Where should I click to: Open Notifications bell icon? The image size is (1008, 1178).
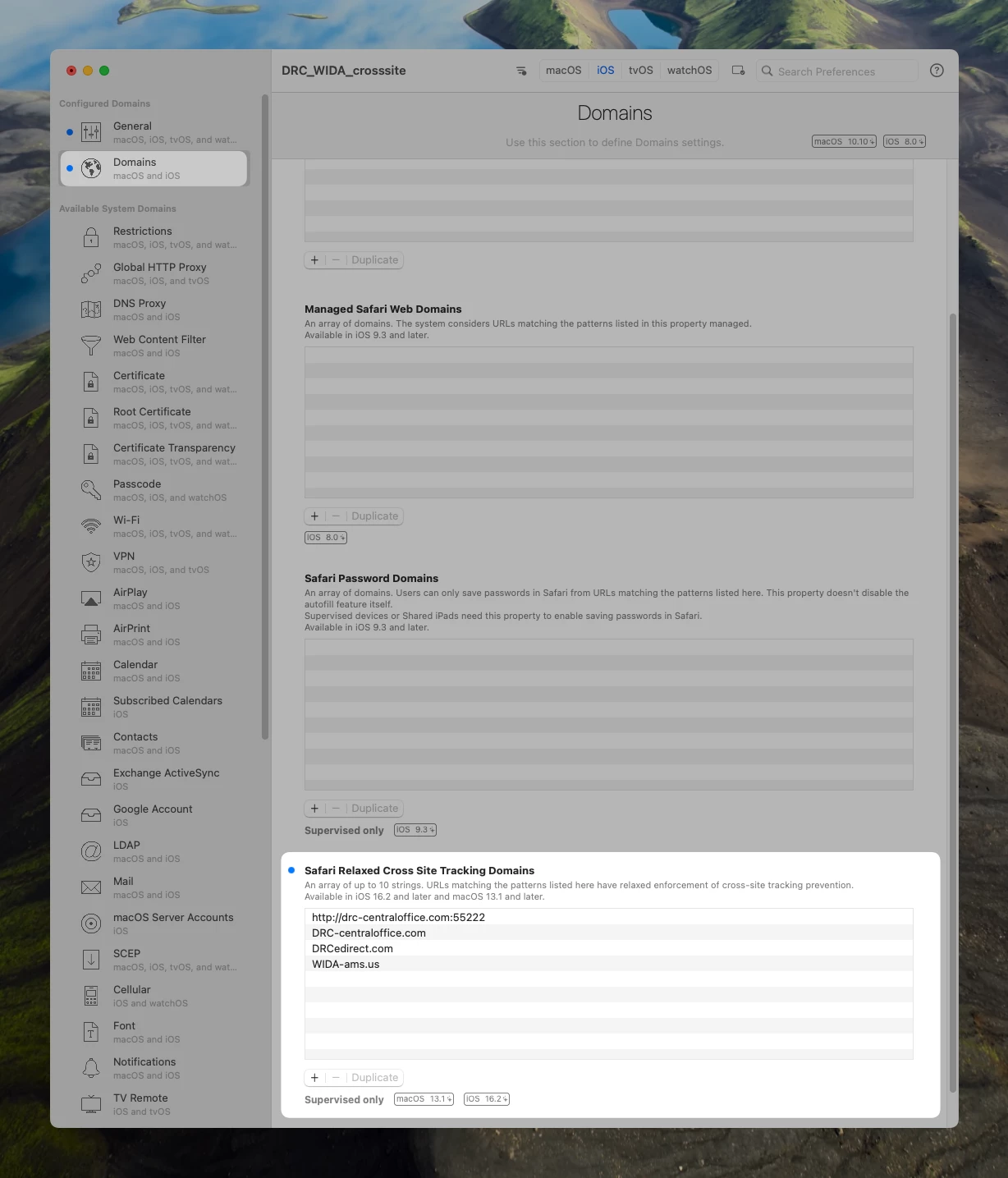[91, 1068]
